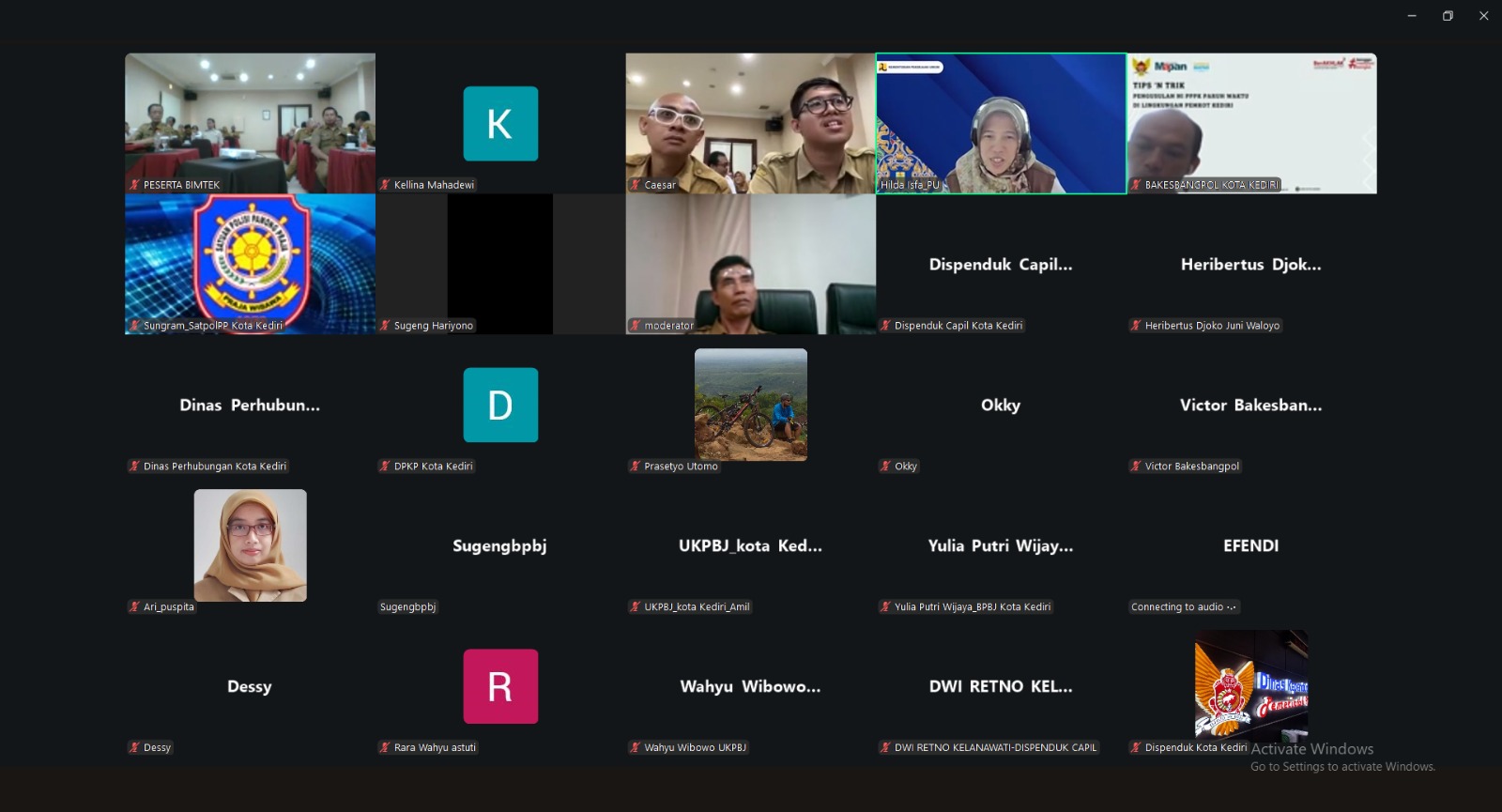The image size is (1502, 812).
Task: Select Hilda Isfa_PU active speaker video
Action: [x=1001, y=123]
